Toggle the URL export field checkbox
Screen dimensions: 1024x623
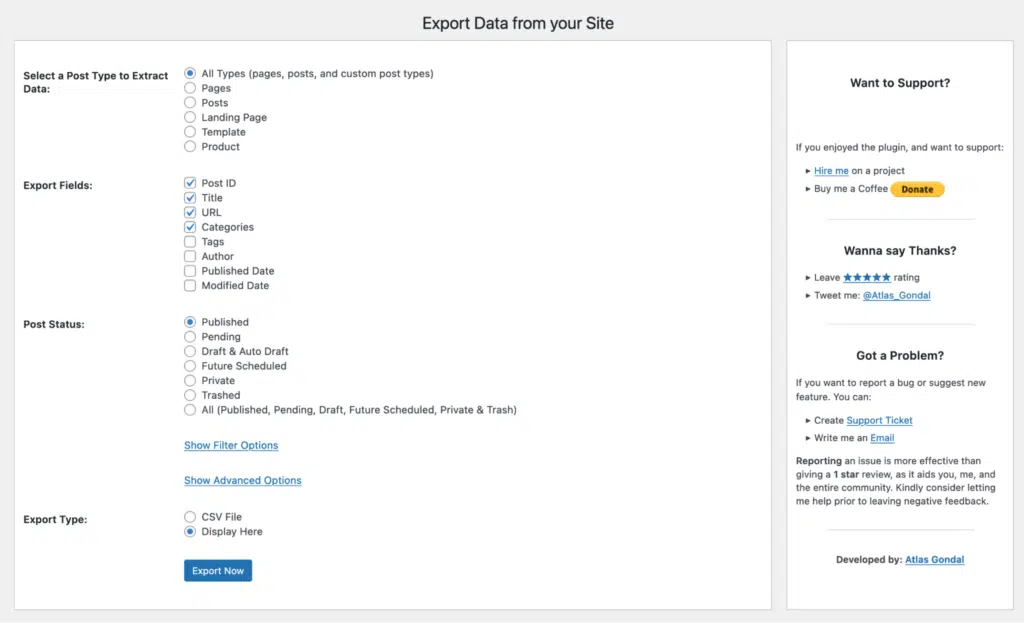coord(190,212)
